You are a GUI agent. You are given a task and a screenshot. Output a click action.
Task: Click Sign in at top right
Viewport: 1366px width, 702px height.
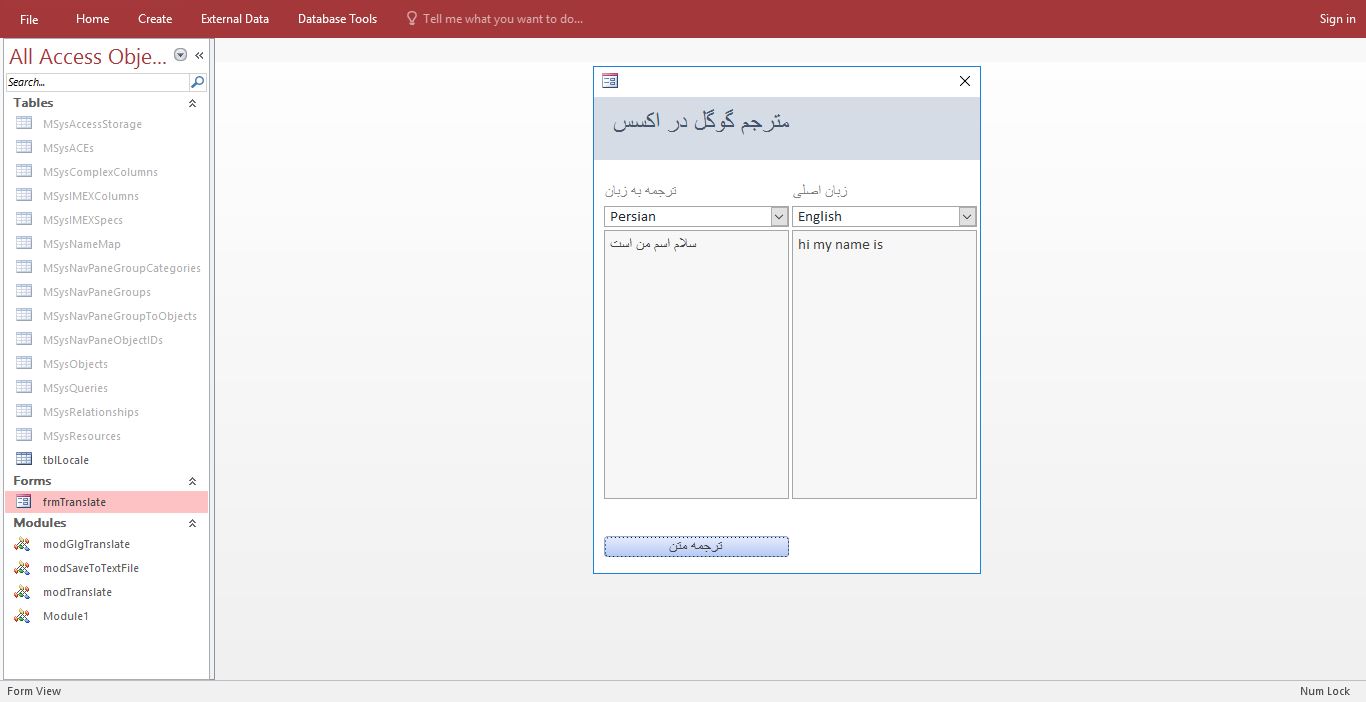(x=1337, y=19)
